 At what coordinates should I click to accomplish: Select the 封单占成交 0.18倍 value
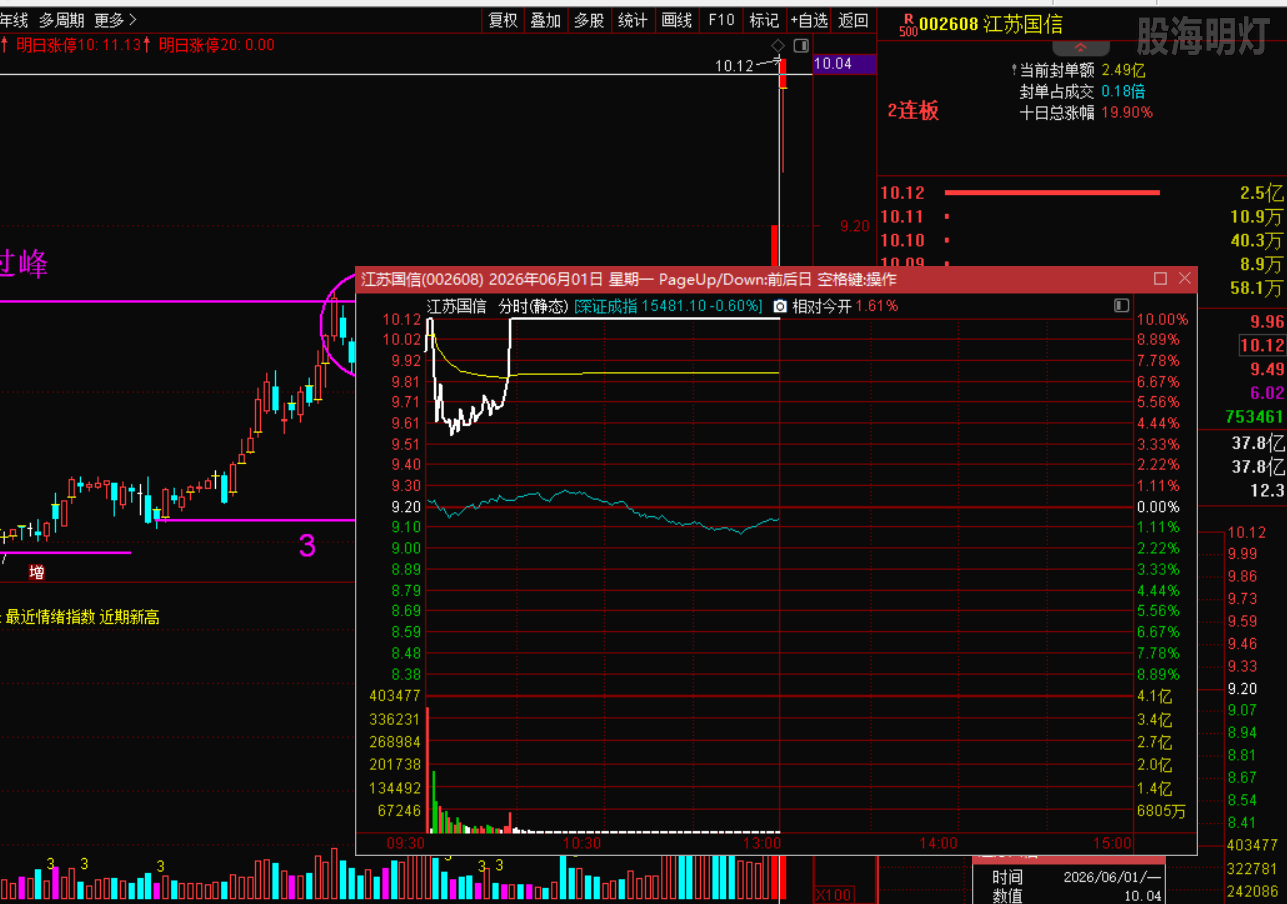pyautogui.click(x=1123, y=91)
